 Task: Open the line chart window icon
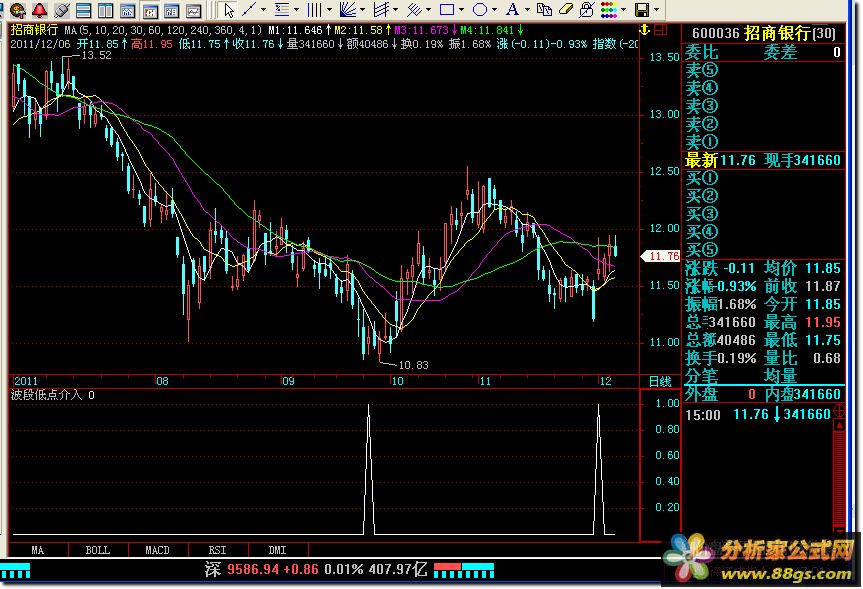pos(194,9)
